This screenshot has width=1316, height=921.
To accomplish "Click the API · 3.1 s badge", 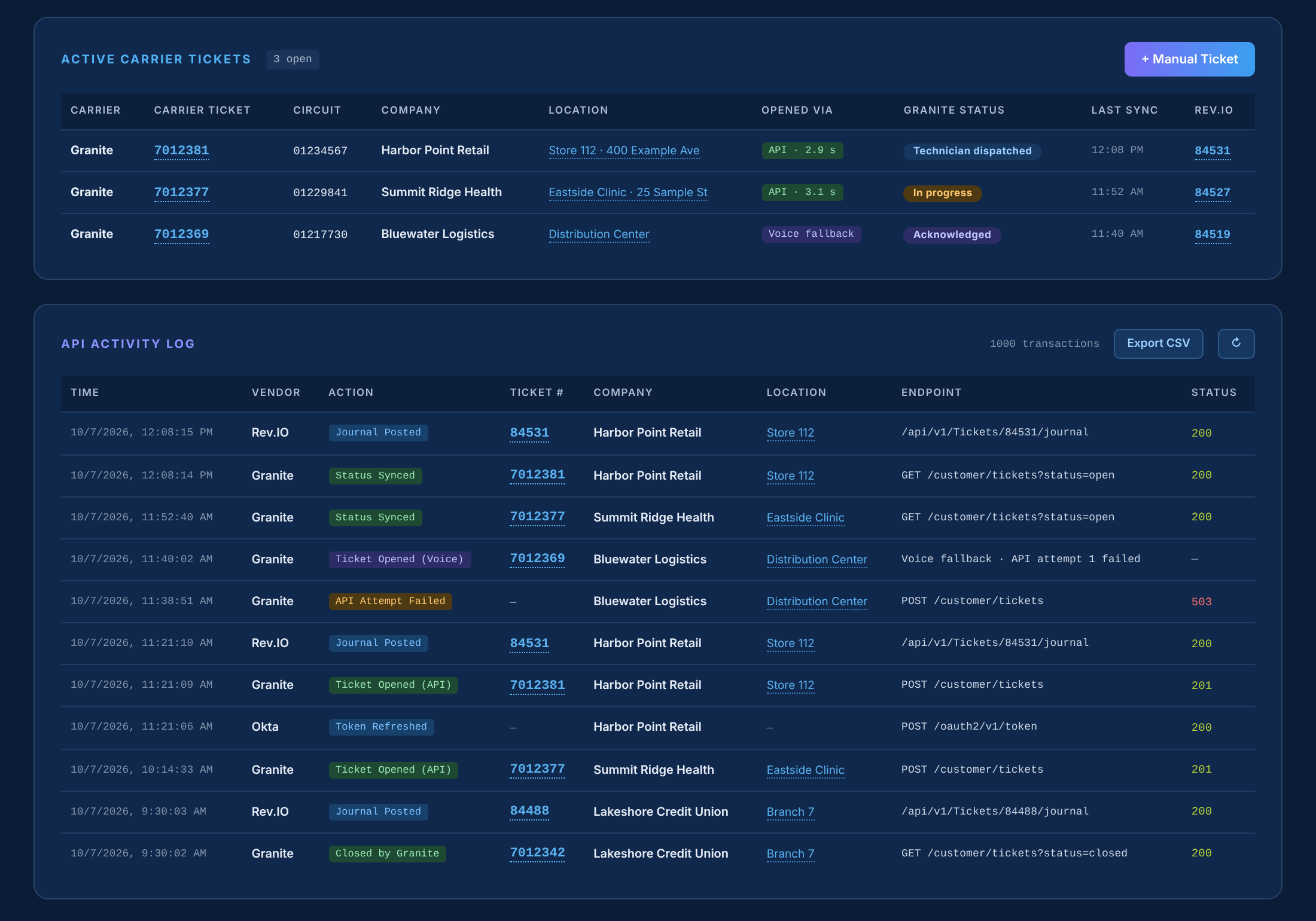I will tap(802, 192).
